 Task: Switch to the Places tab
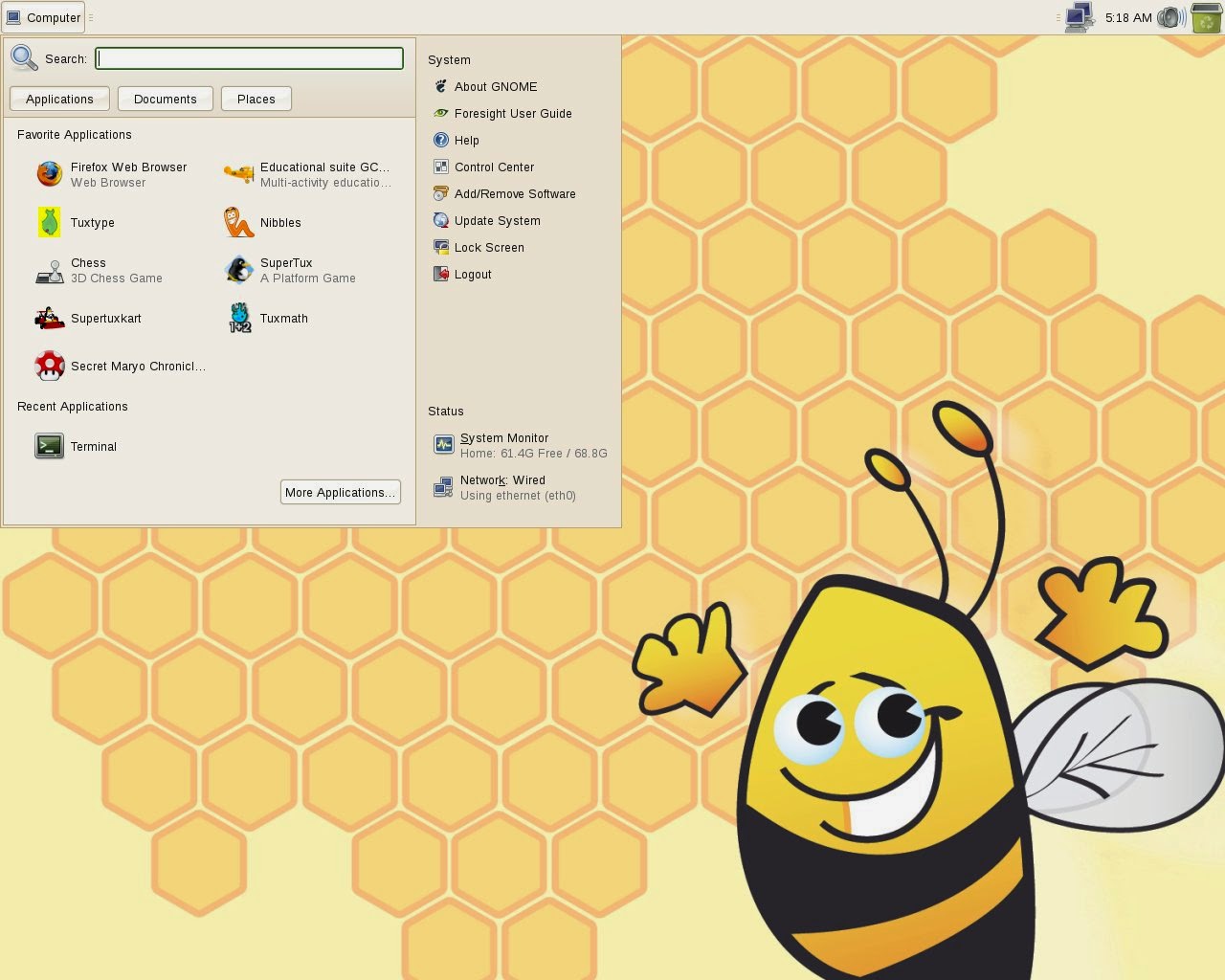coord(256,99)
